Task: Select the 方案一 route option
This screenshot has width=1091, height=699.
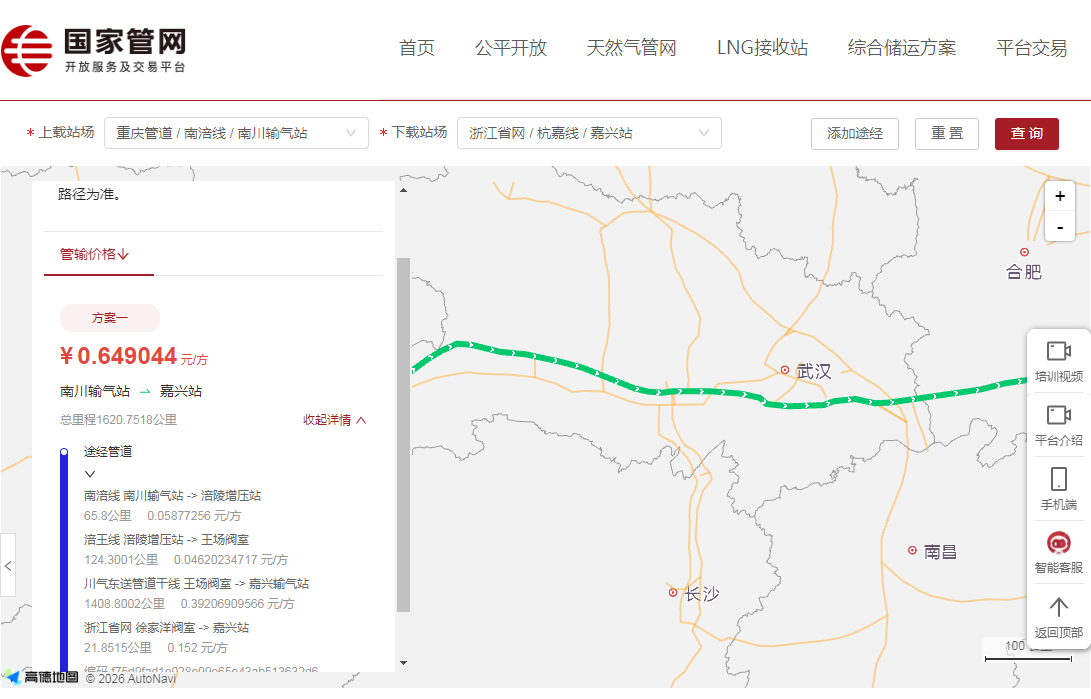Action: (x=110, y=318)
